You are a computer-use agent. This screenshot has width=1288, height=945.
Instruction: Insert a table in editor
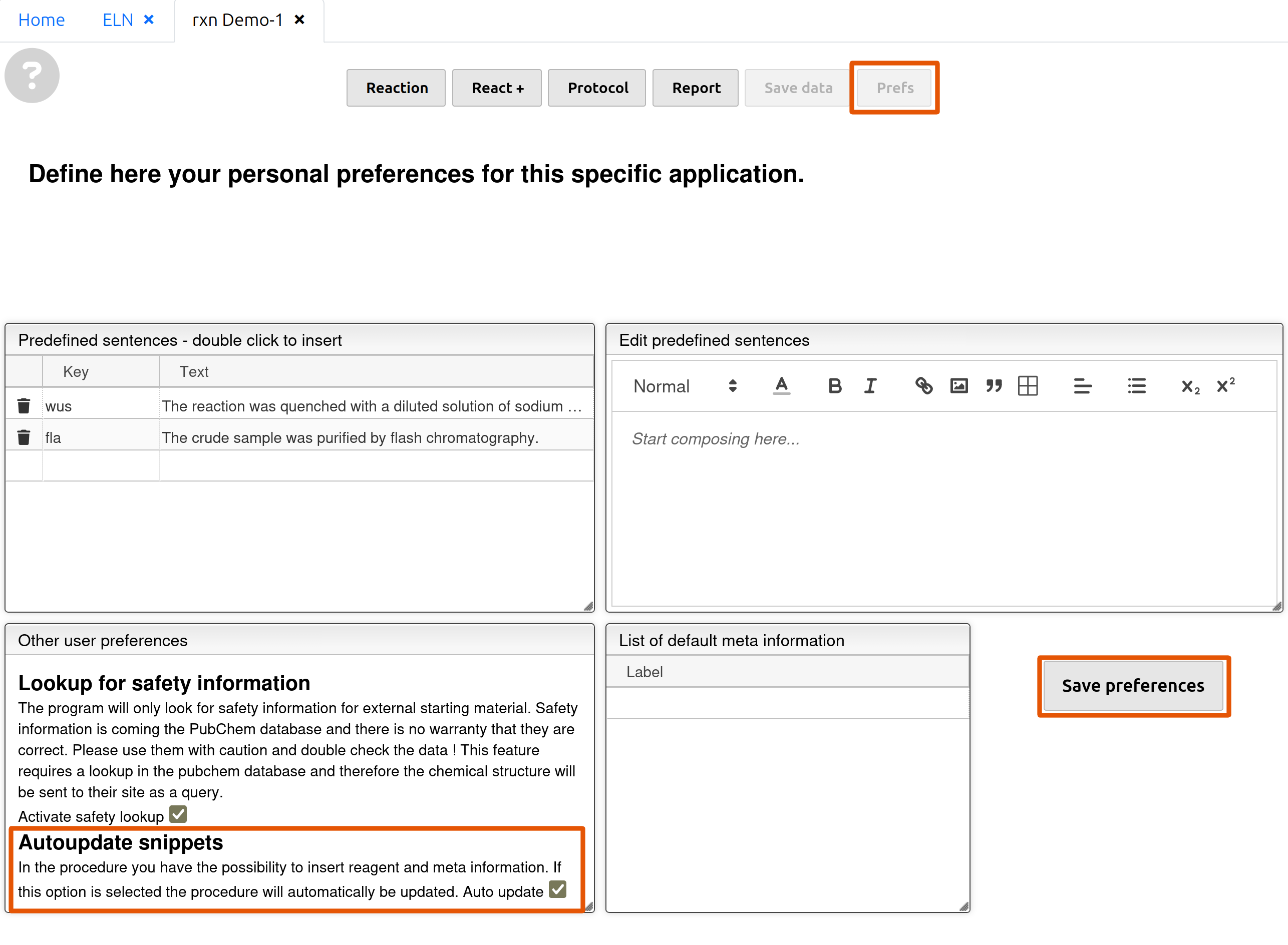(1028, 386)
